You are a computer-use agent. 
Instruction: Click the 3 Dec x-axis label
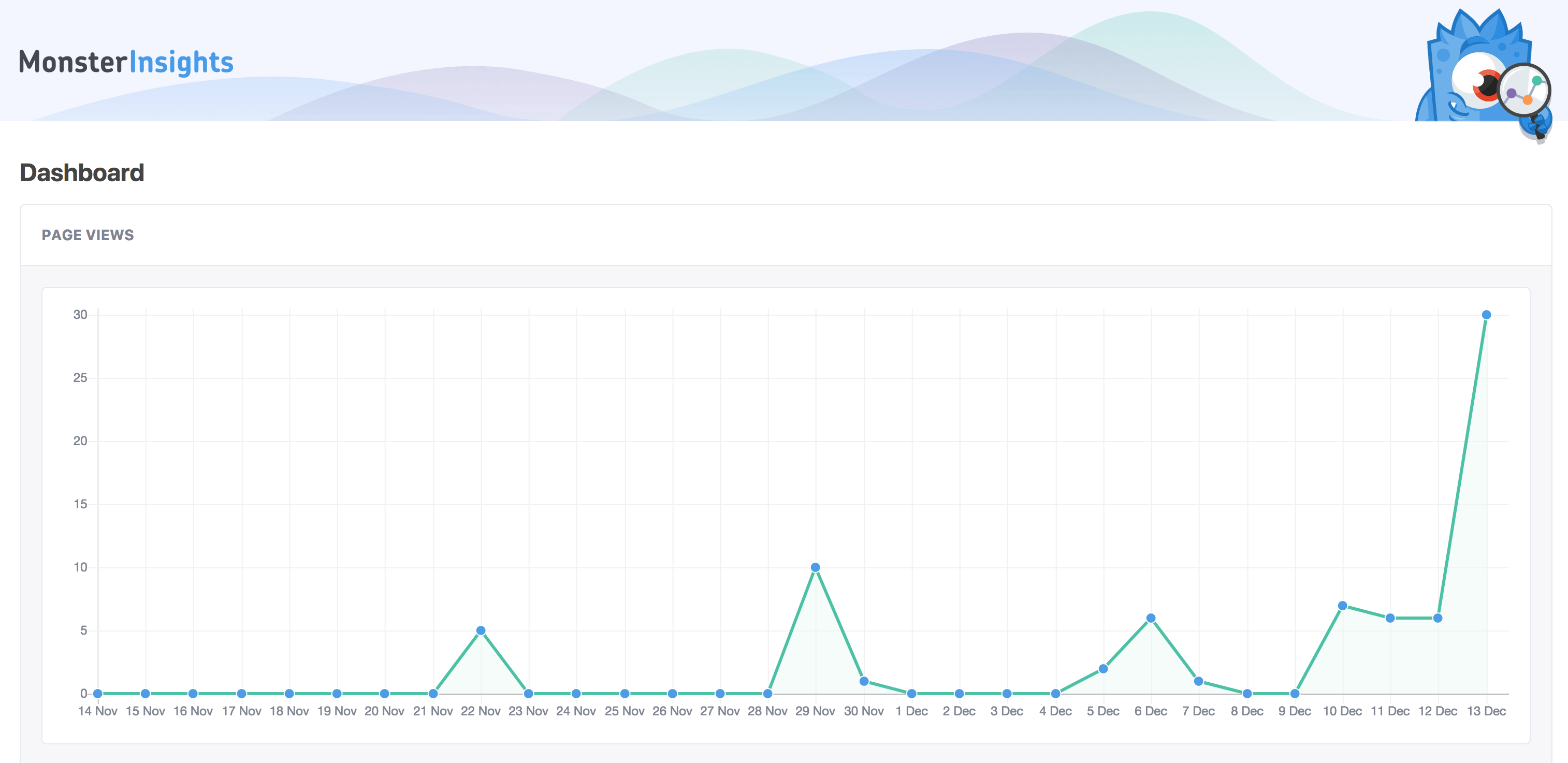[x=1007, y=711]
